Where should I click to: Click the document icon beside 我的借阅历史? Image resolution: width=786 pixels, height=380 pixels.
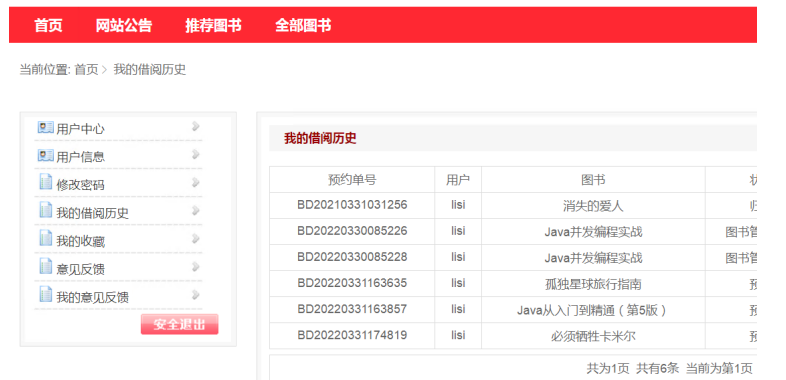click(x=46, y=210)
